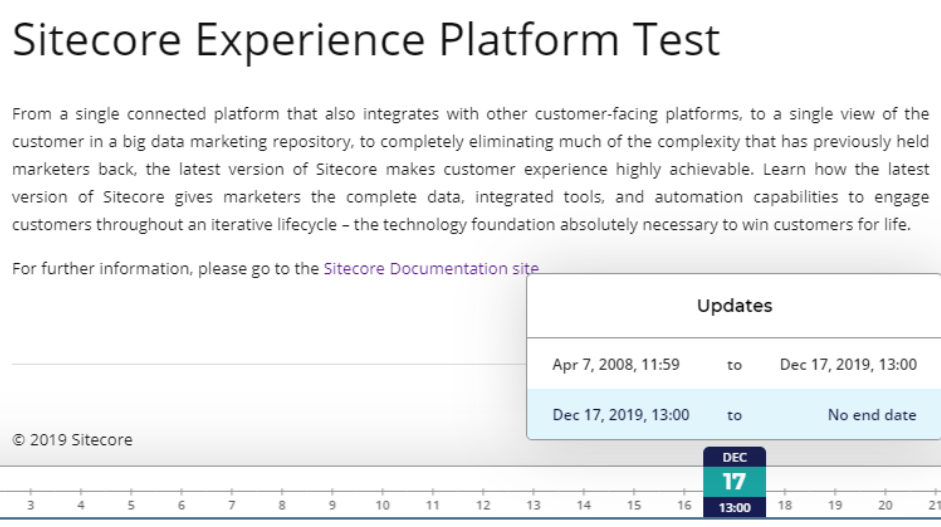941x527 pixels.
Task: Click day 7 on the timeline
Action: tap(231, 505)
